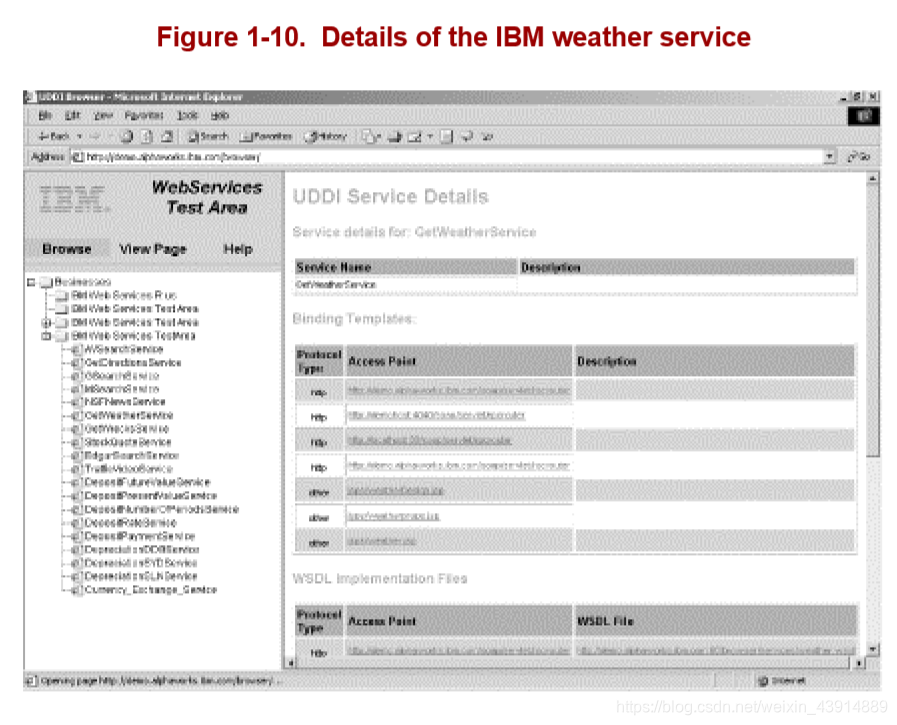Click the Stop loading toolbar icon

(126, 136)
